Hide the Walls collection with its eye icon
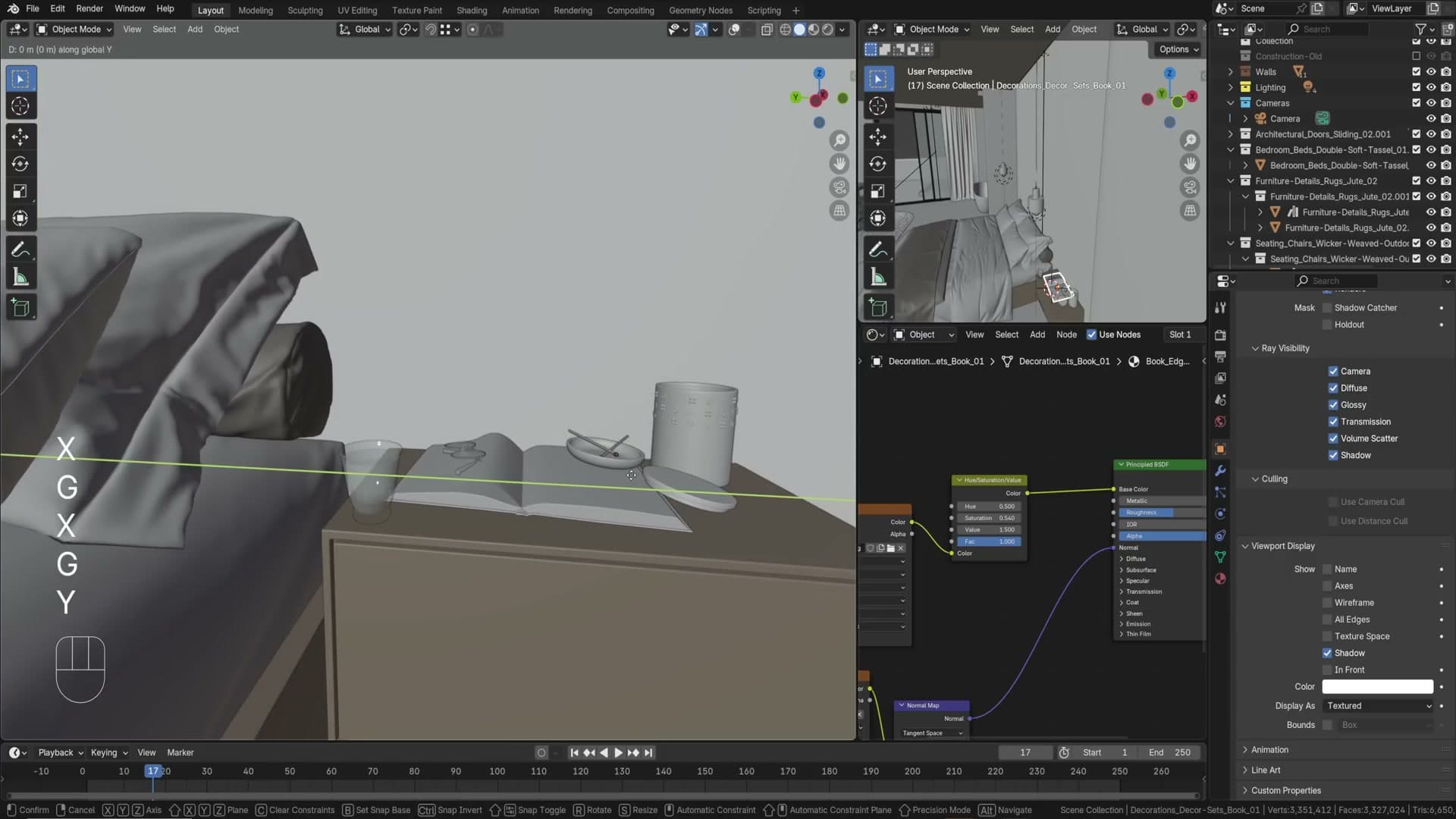Image resolution: width=1456 pixels, height=819 pixels. pyautogui.click(x=1431, y=72)
